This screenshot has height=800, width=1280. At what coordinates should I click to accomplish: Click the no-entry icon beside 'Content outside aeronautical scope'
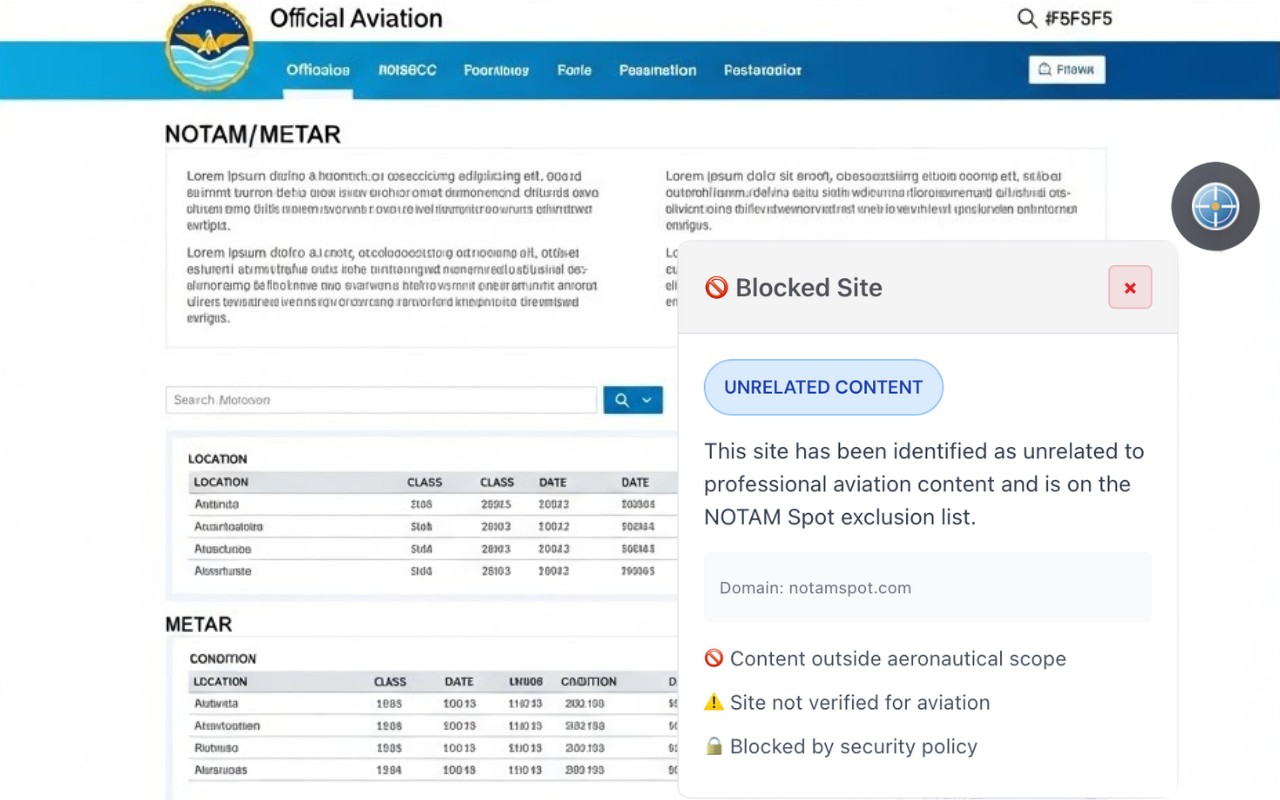[x=714, y=658]
